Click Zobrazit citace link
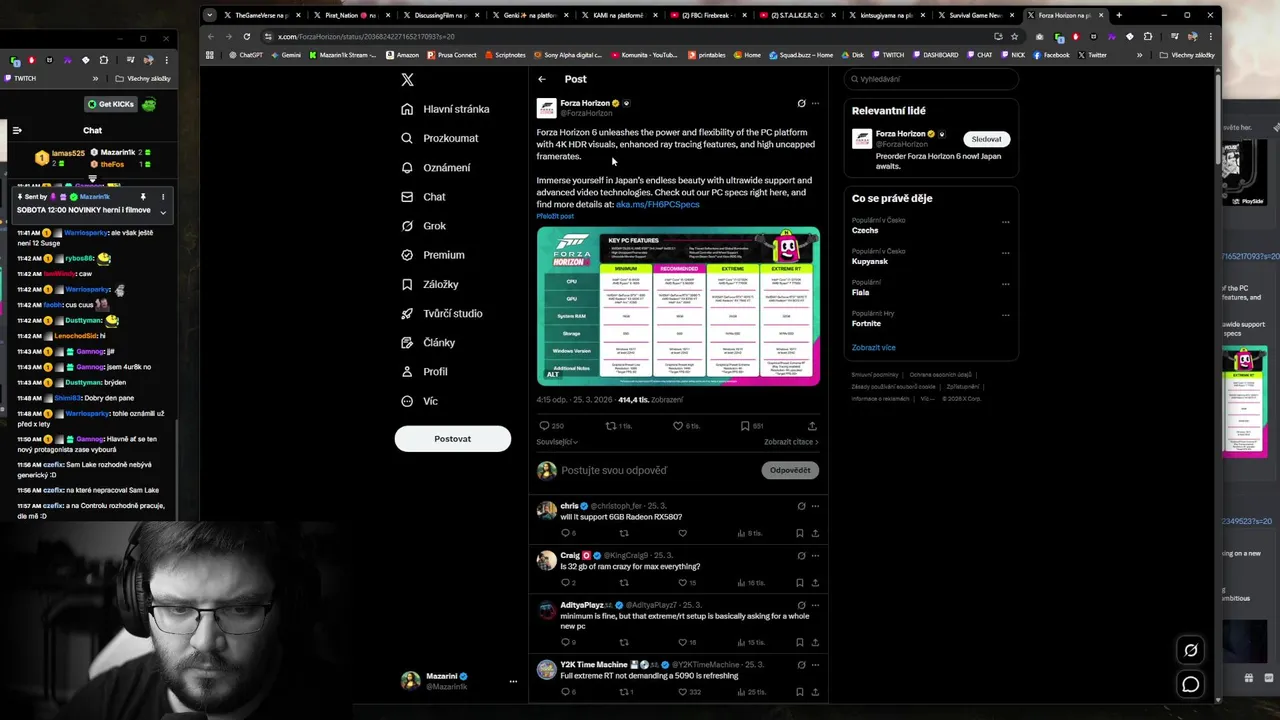Image resolution: width=1280 pixels, height=720 pixels. tap(791, 442)
